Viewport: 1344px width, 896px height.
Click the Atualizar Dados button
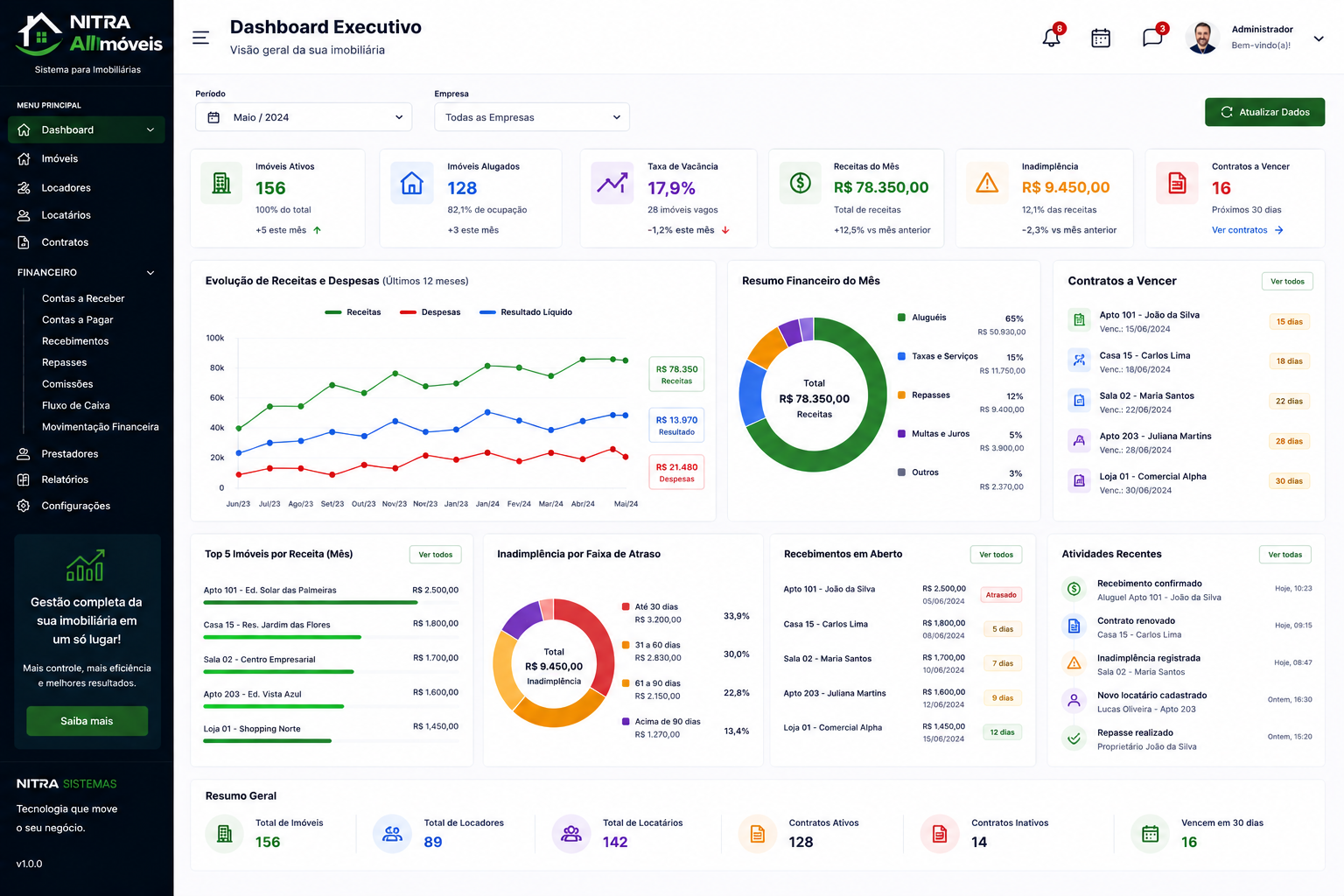(x=1264, y=112)
